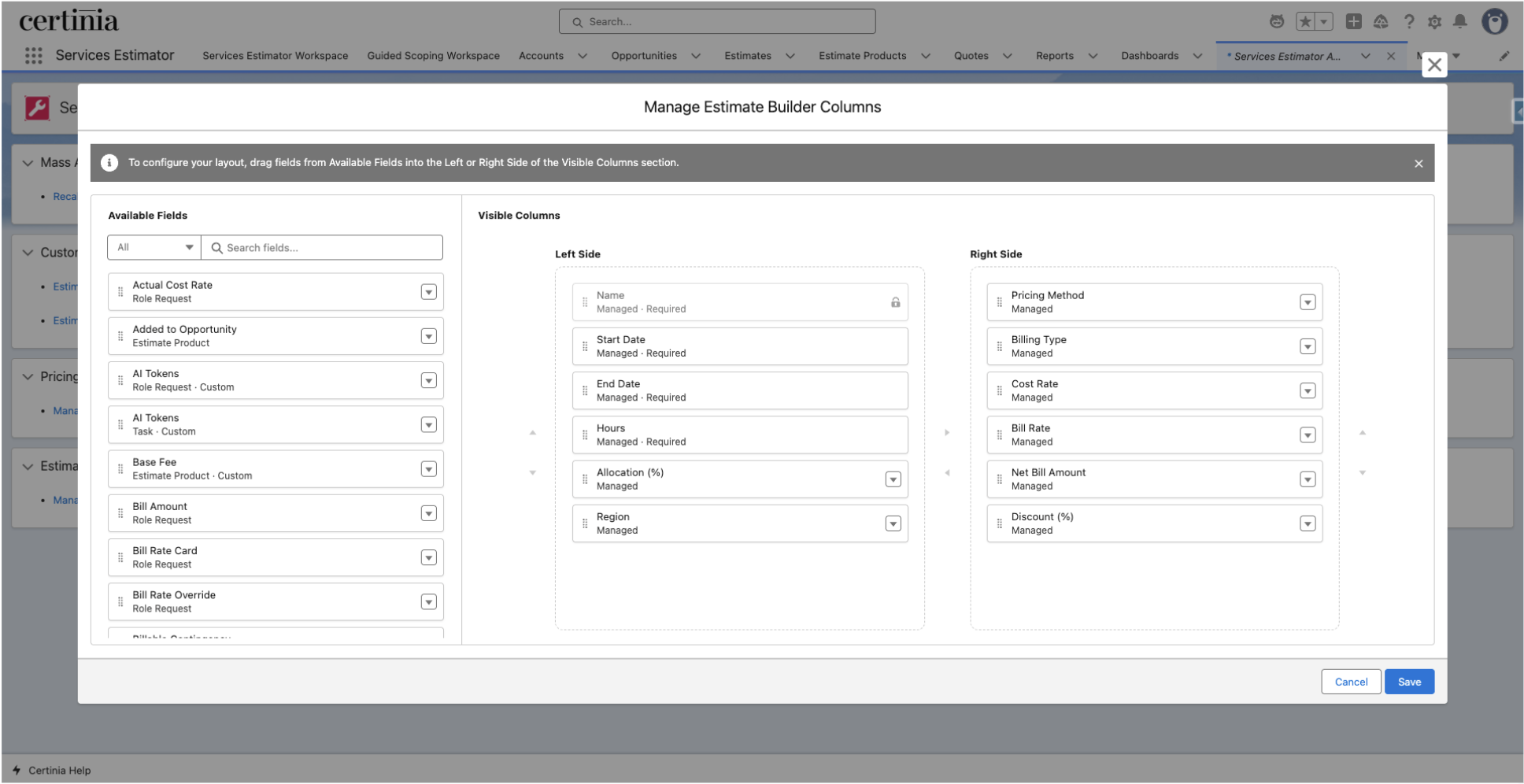Open the Added to Opportunity actions dropdown
The width and height of the screenshot is (1524, 784).
(x=428, y=337)
